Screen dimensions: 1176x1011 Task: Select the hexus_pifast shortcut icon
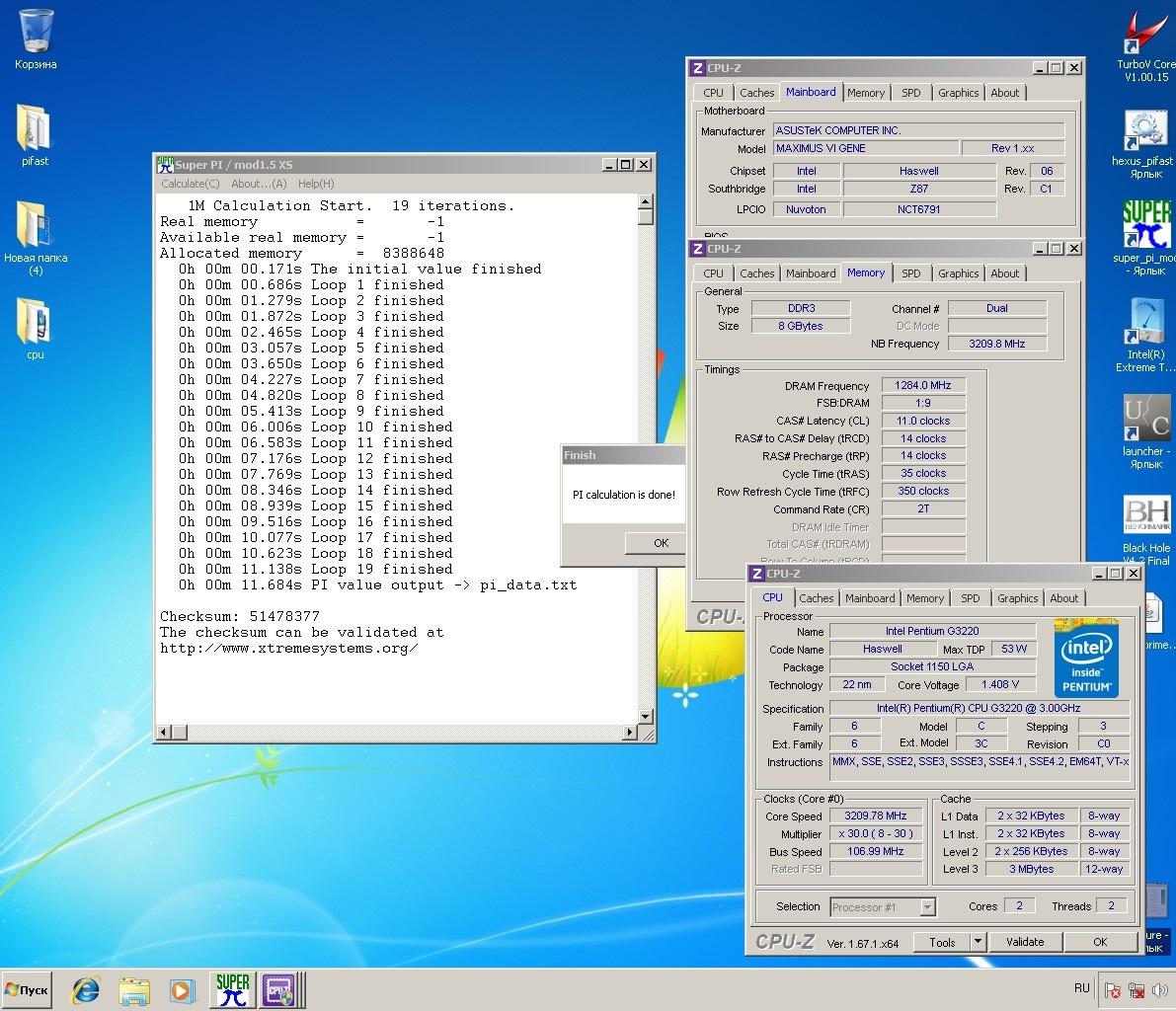click(x=1144, y=130)
